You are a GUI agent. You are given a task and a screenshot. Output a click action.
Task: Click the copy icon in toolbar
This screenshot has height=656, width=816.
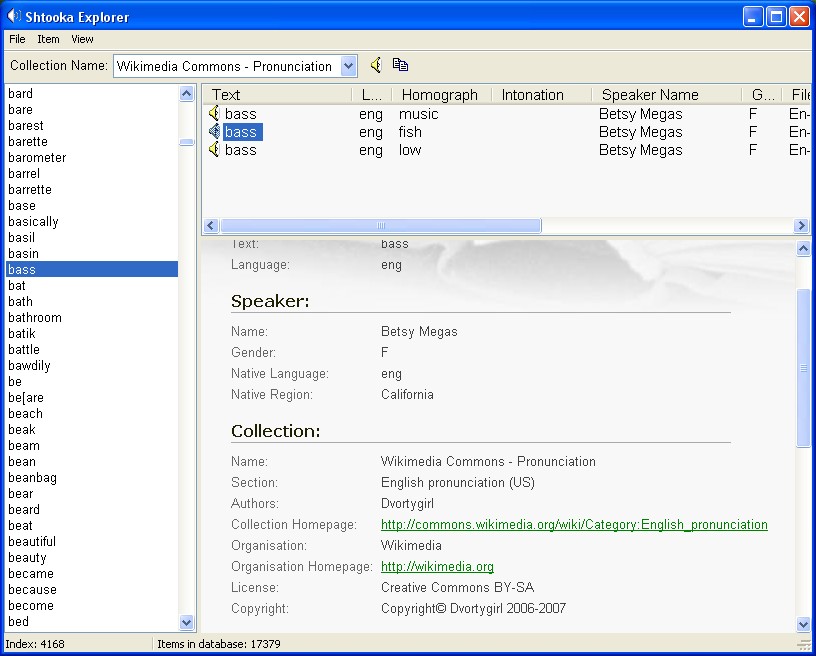pyautogui.click(x=400, y=65)
